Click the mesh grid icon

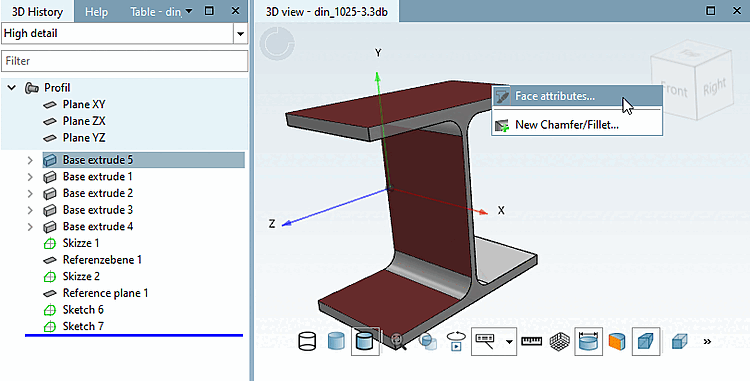coord(559,341)
